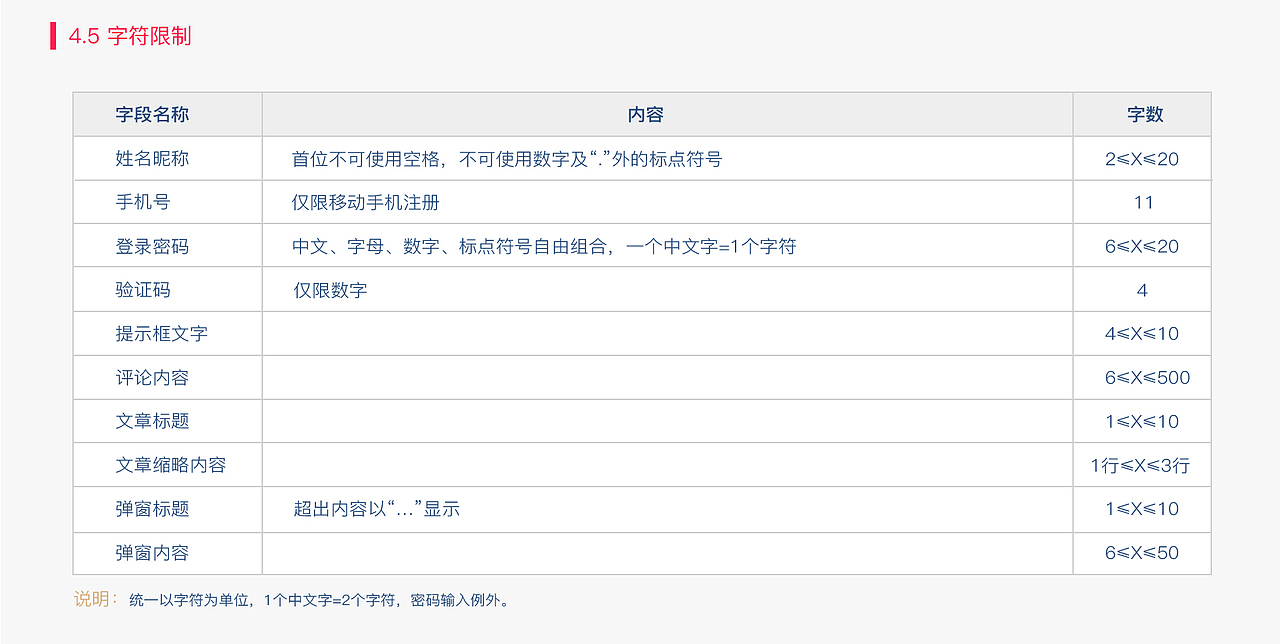Select the 姓名昵称 field name cell
Screen dimensions: 1280x644
(x=152, y=159)
